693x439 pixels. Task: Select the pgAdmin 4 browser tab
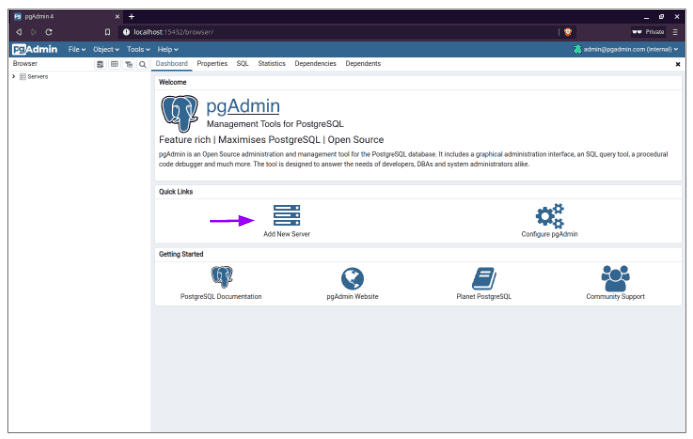(66, 17)
